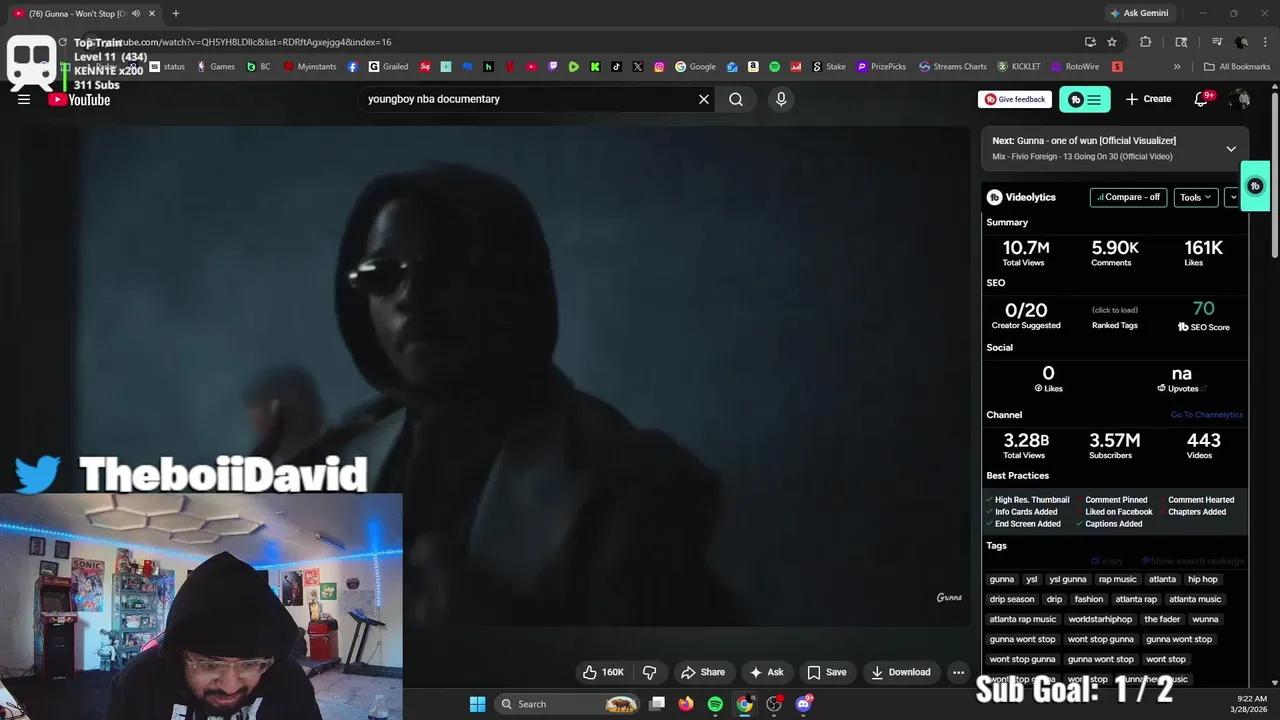Open the Games bookmark
1280x720 pixels.
[x=216, y=67]
